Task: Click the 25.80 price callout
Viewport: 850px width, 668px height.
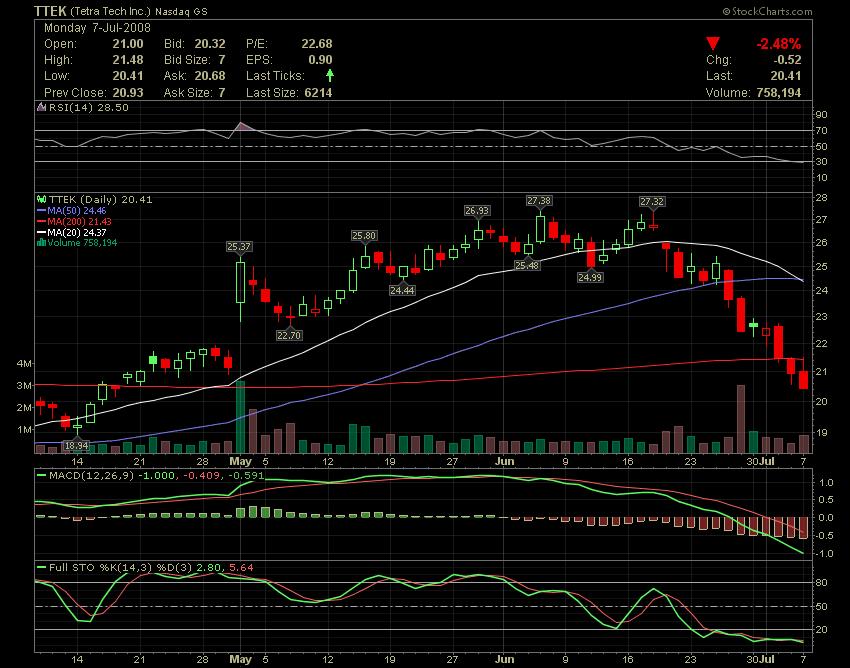Action: 364,235
